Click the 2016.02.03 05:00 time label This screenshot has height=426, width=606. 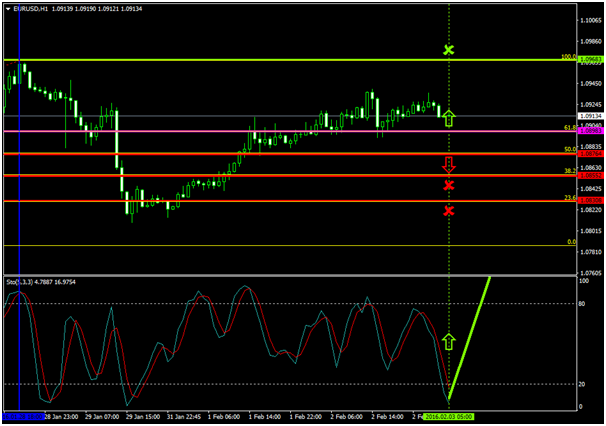(449, 415)
